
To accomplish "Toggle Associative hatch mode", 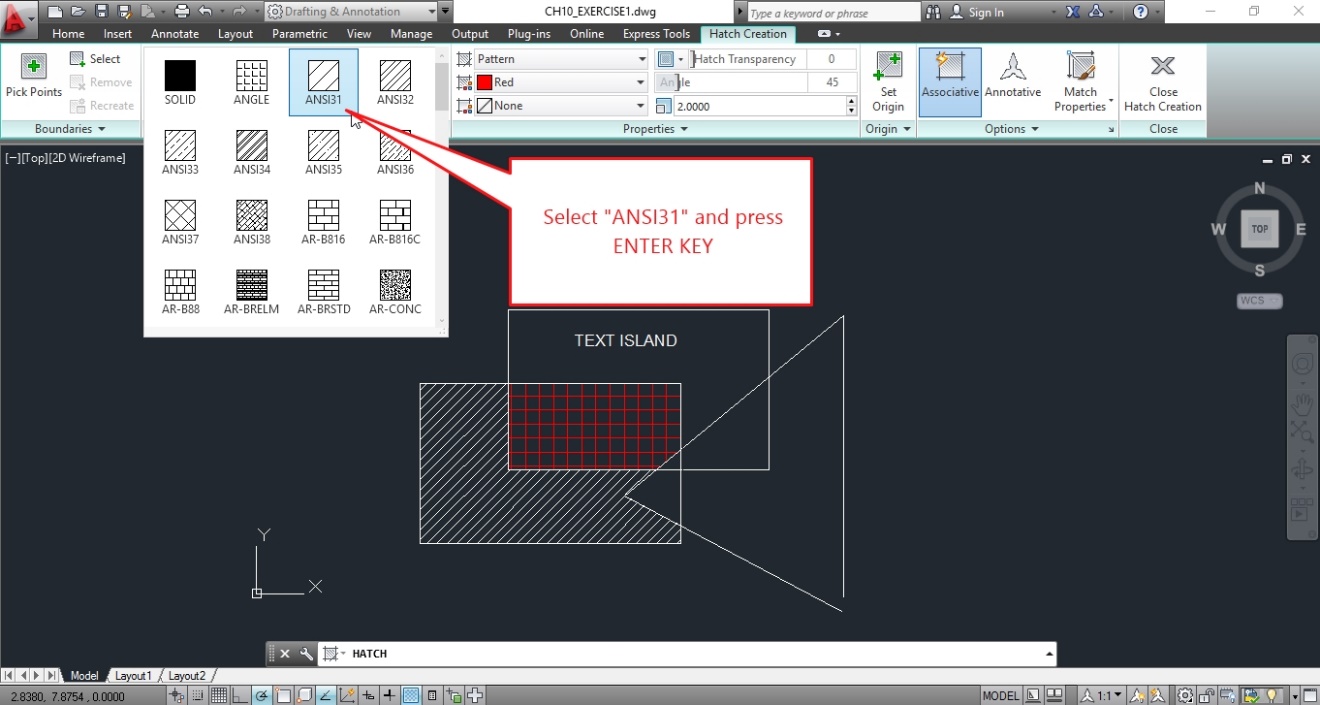I will coord(949,82).
